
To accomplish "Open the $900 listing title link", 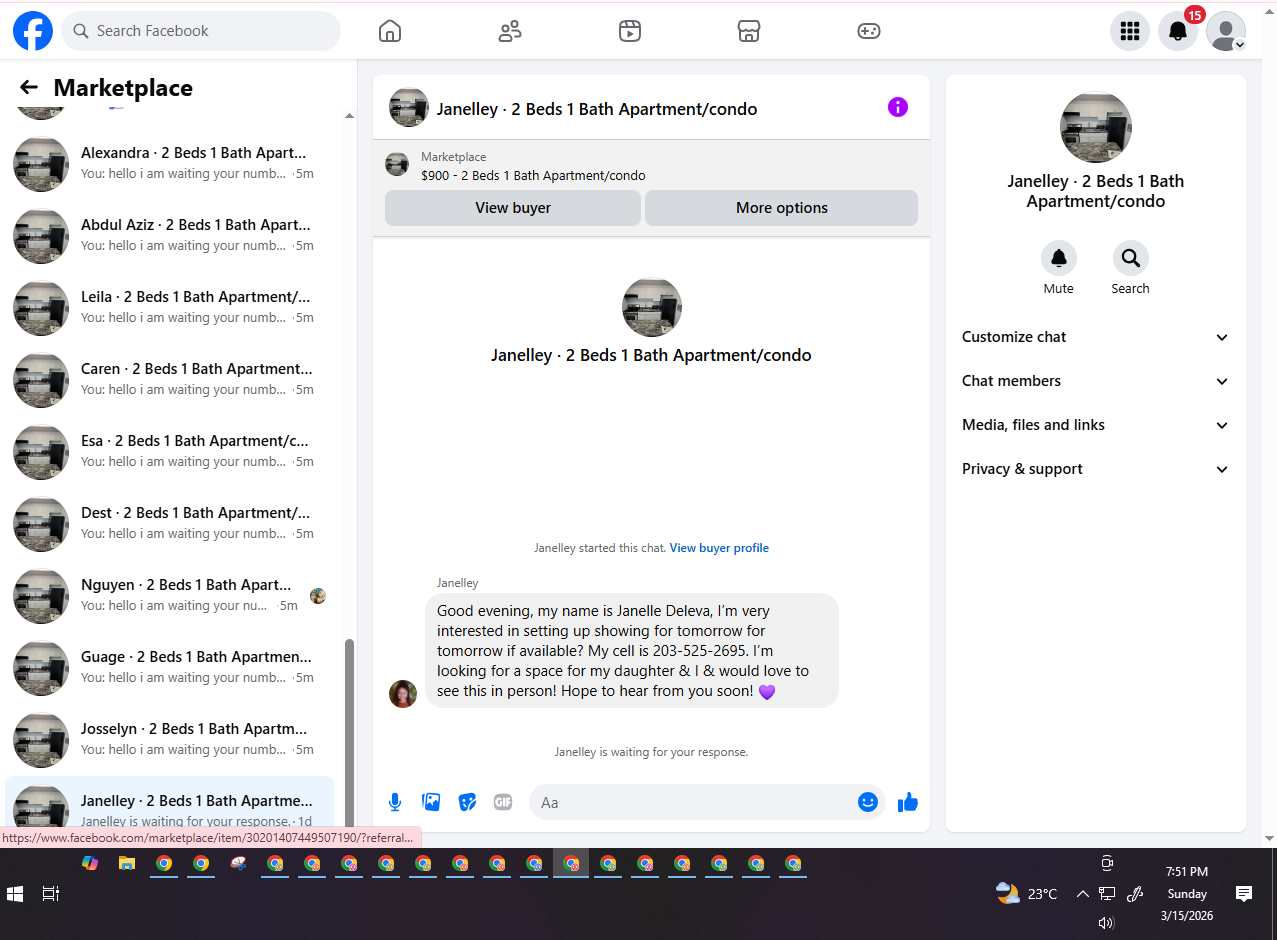I will pyautogui.click(x=533, y=175).
